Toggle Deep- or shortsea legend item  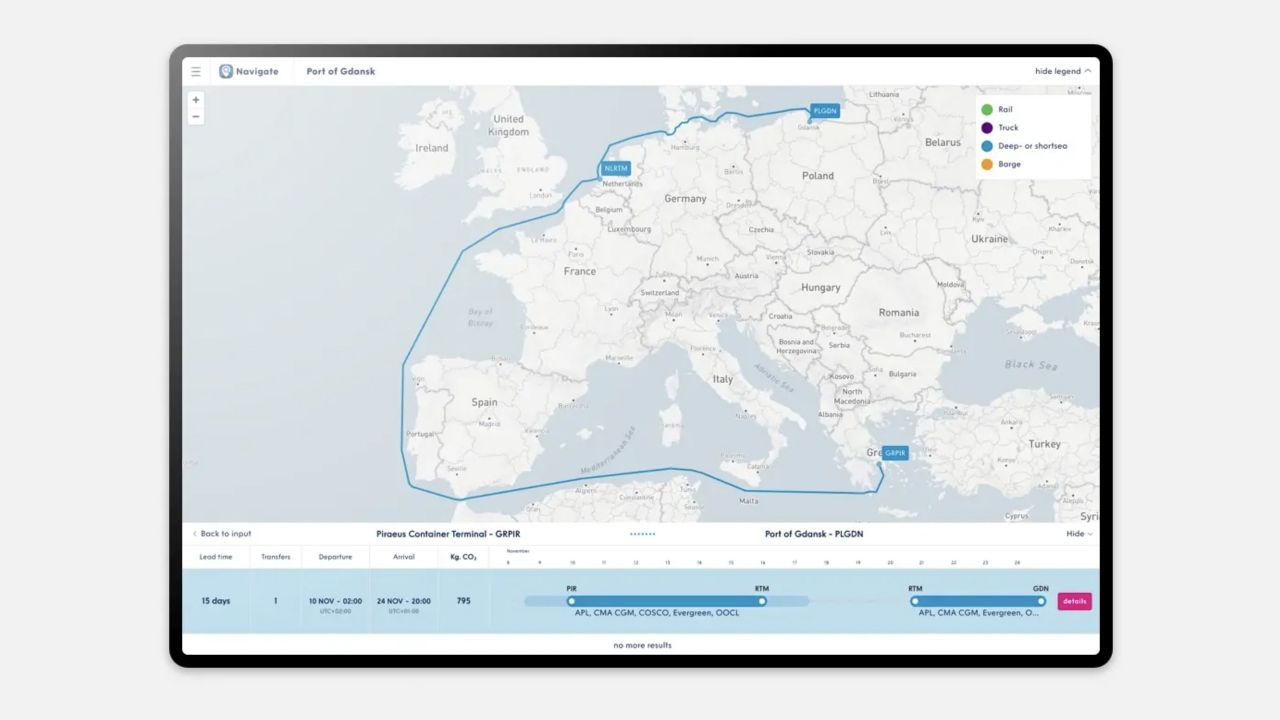point(1032,146)
